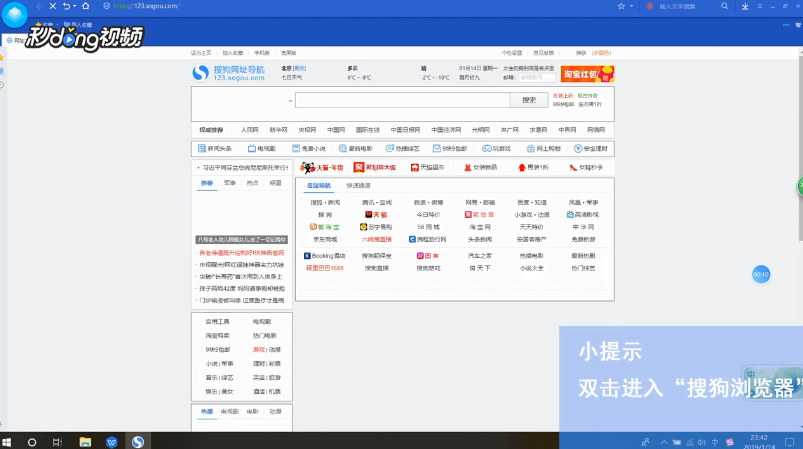The image size is (803, 449).
Task: Switch to the 电视剧 tab in bottom panel
Action: (229, 411)
